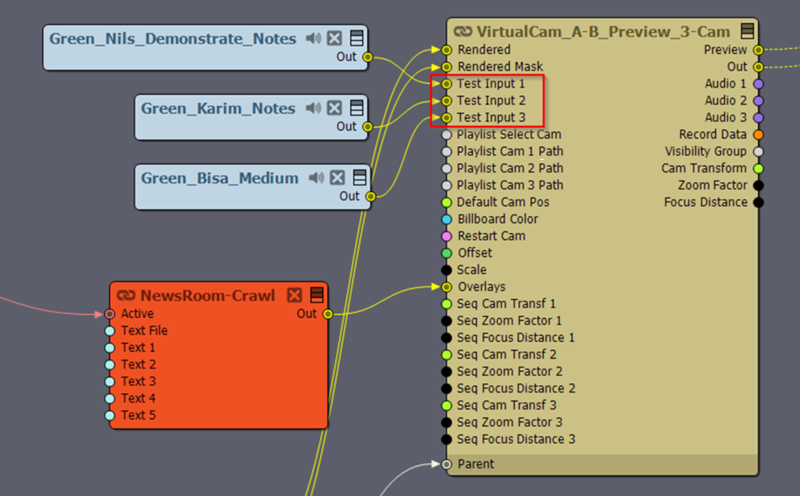
Task: Click the Playlist Select Cam pin
Action: pyautogui.click(x=446, y=135)
